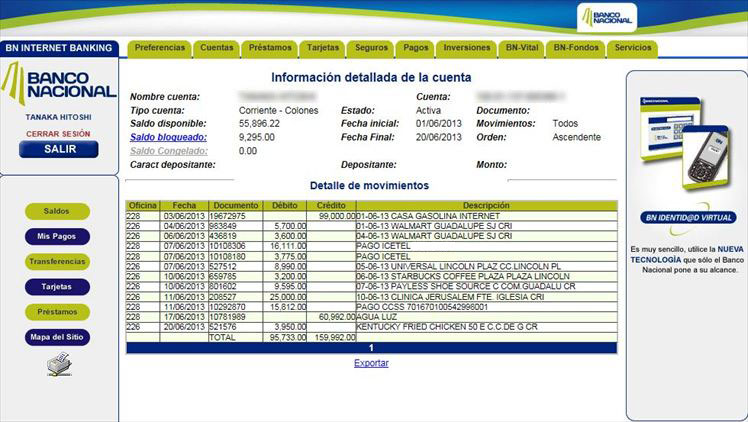Image resolution: width=748 pixels, height=422 pixels.
Task: Click the Saldo Congelado link
Action: pos(169,151)
